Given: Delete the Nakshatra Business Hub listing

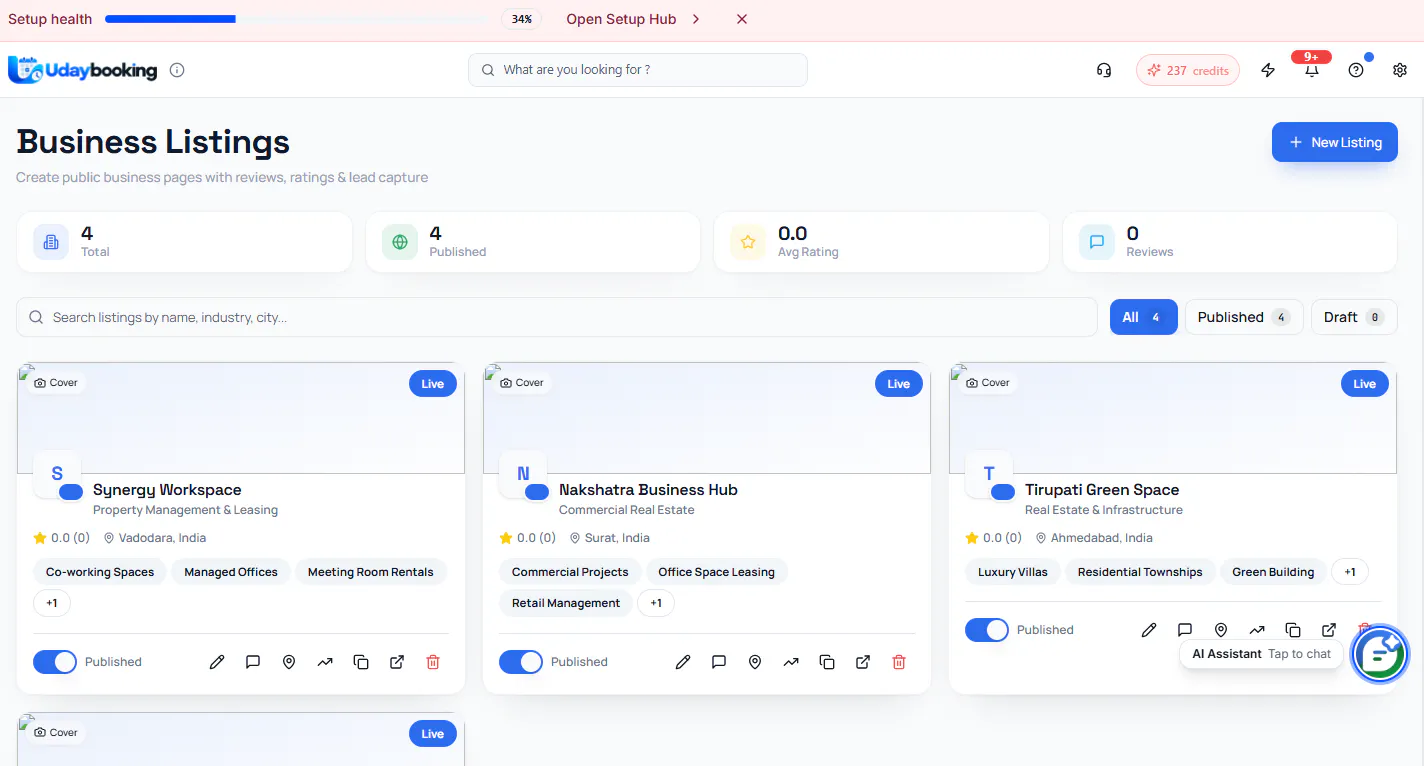Looking at the screenshot, I should point(899,662).
